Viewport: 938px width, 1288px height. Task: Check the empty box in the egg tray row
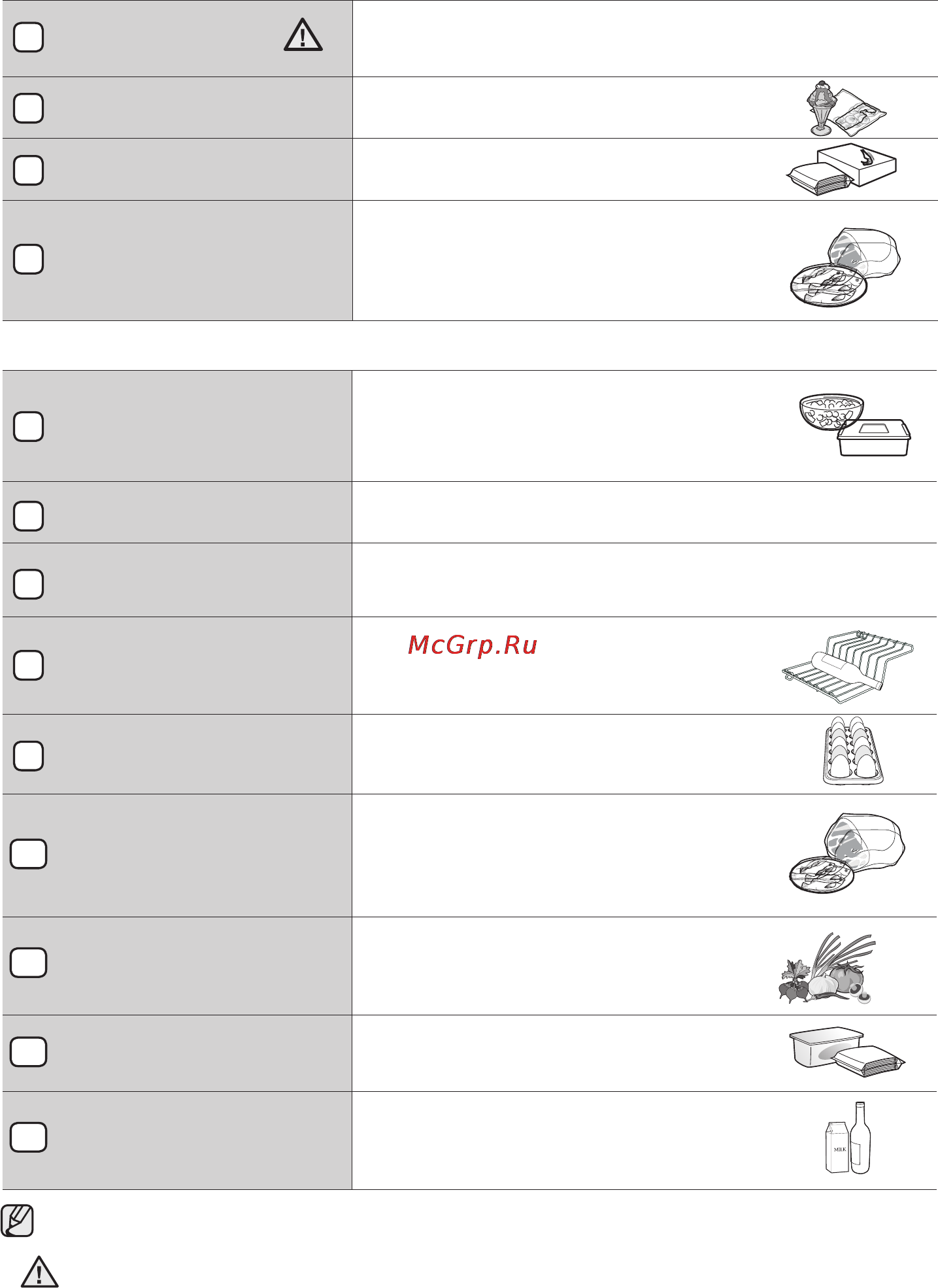coord(28,756)
